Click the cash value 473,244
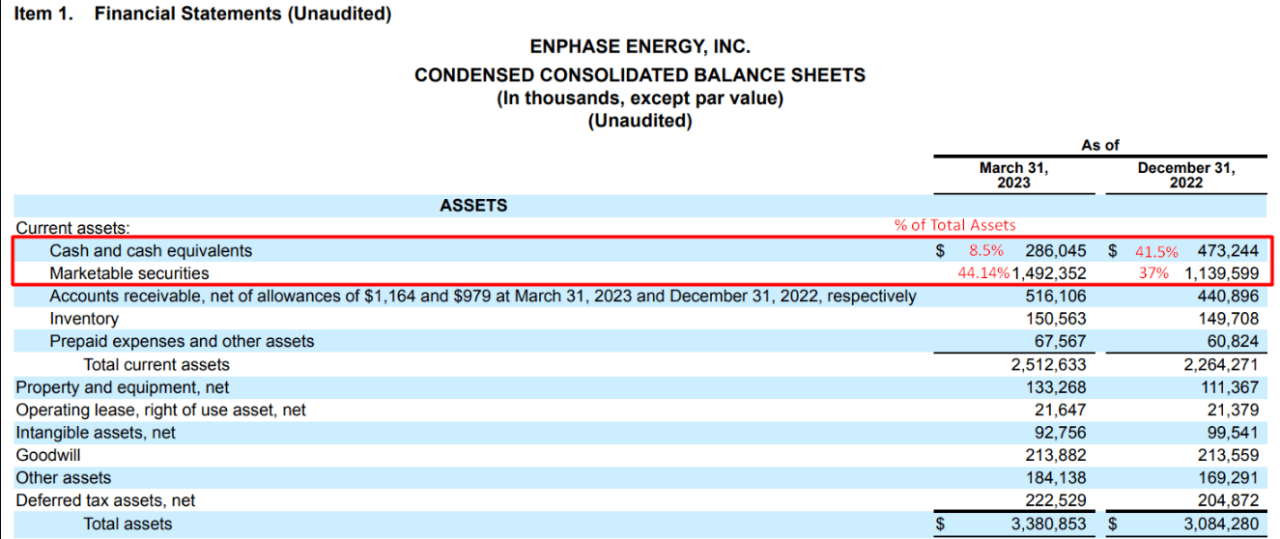This screenshot has width=1280, height=539. coord(1227,251)
